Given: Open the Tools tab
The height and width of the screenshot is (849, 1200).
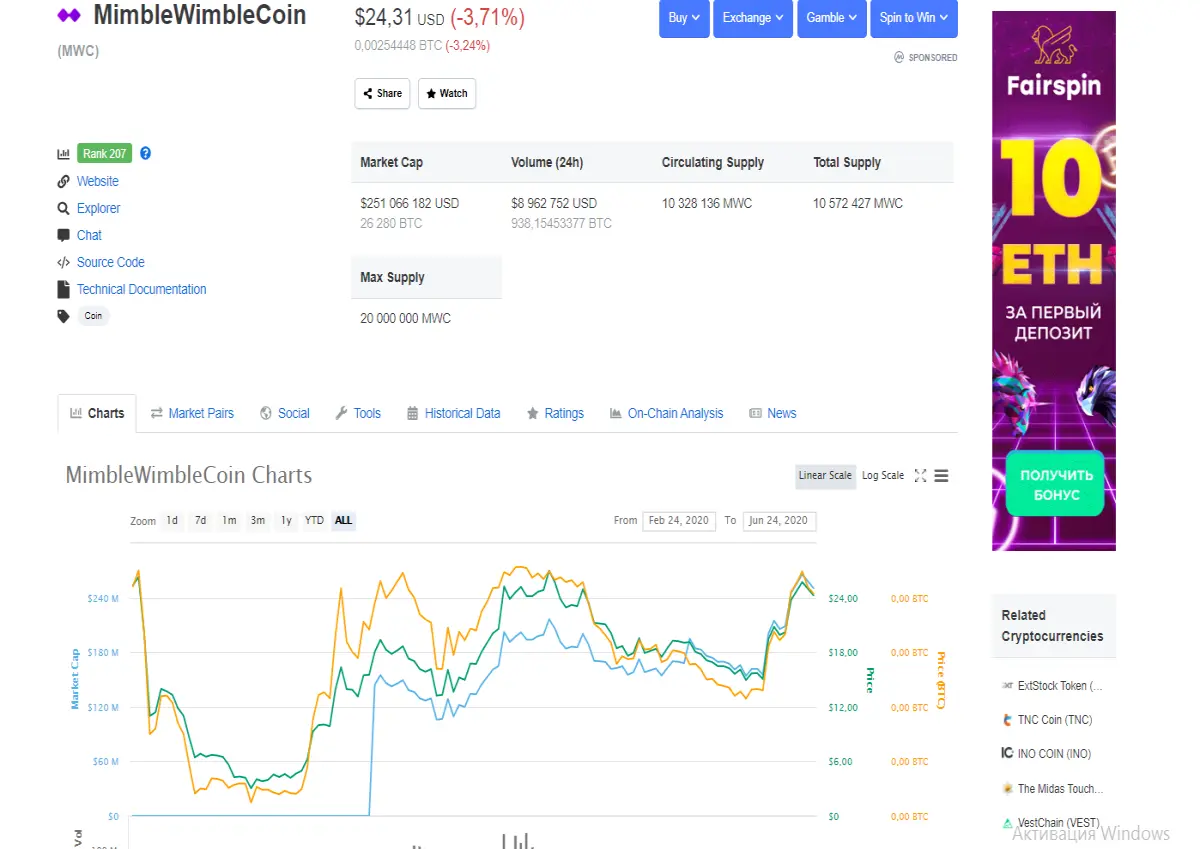Looking at the screenshot, I should pos(358,413).
